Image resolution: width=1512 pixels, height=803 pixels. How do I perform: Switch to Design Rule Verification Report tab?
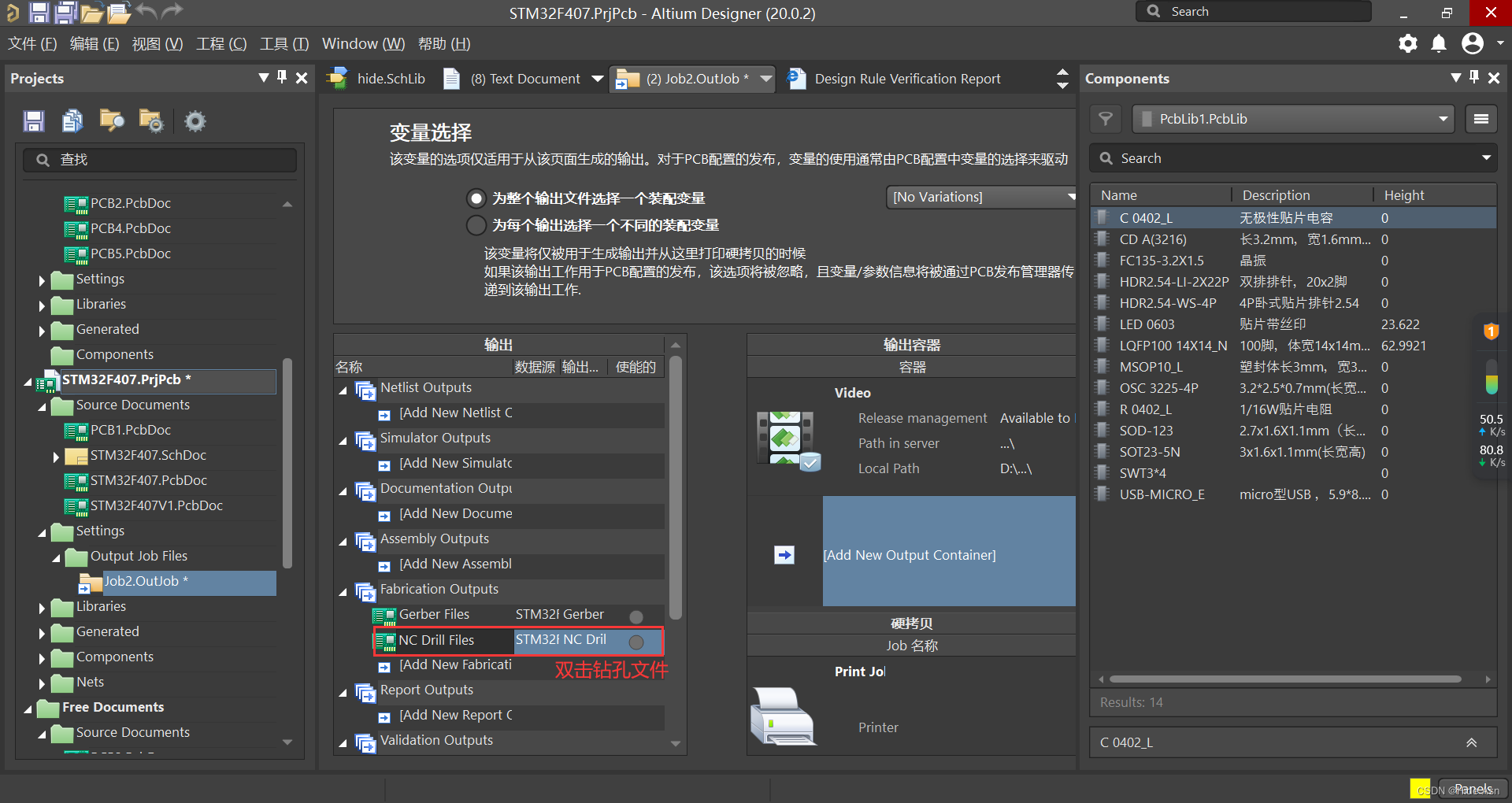[894, 79]
